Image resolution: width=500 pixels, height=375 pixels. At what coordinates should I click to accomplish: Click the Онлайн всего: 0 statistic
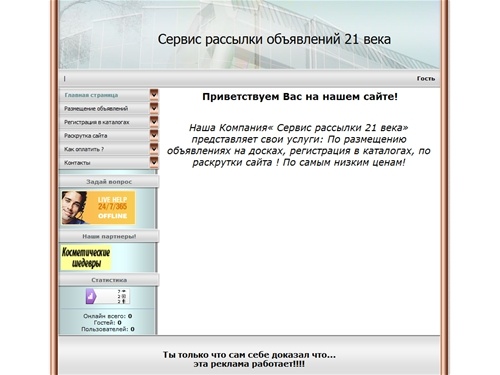(x=108, y=316)
